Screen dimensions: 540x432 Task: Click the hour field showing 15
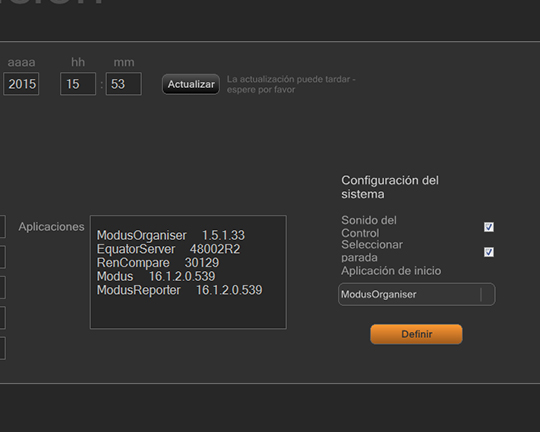(78, 84)
